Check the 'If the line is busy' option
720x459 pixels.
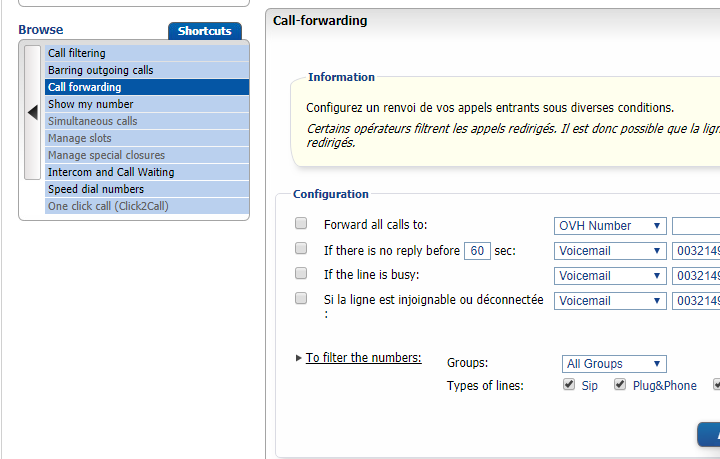(x=301, y=273)
